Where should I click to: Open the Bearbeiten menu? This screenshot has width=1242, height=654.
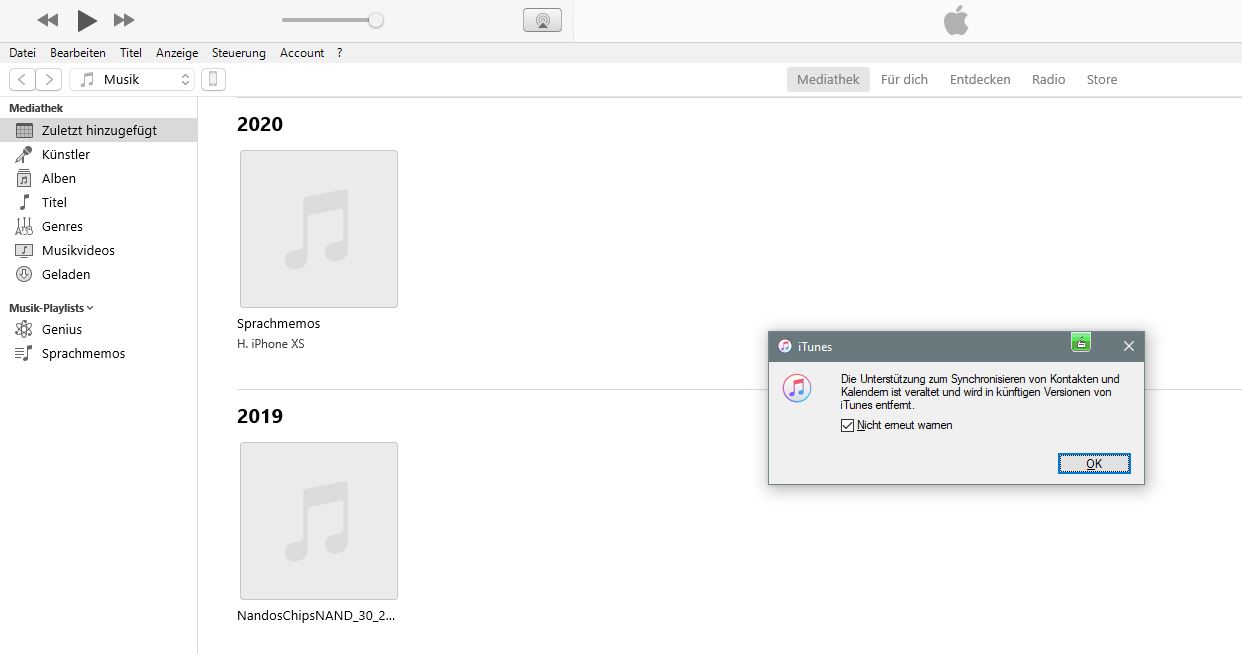pos(78,53)
